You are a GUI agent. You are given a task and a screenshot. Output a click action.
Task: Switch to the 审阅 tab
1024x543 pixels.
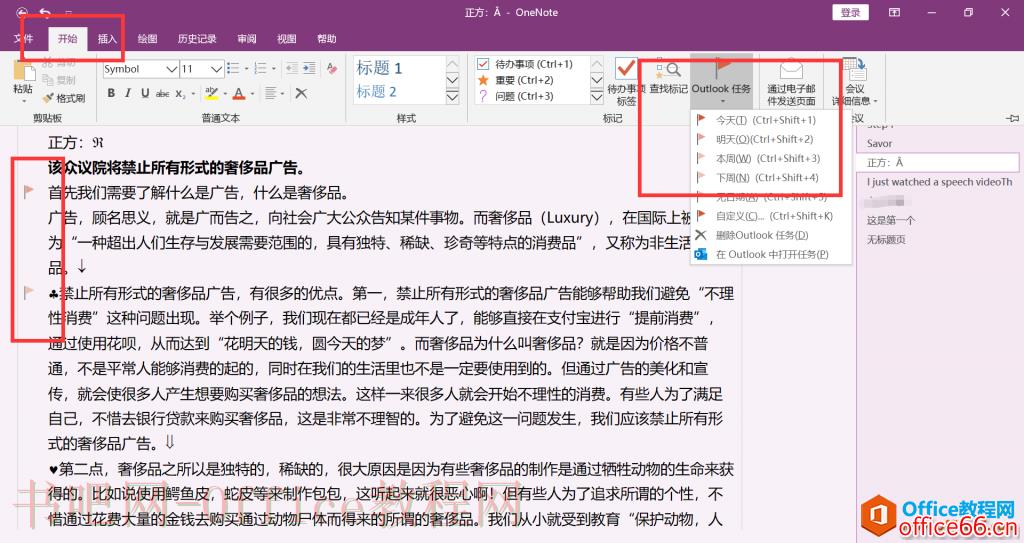(x=247, y=39)
